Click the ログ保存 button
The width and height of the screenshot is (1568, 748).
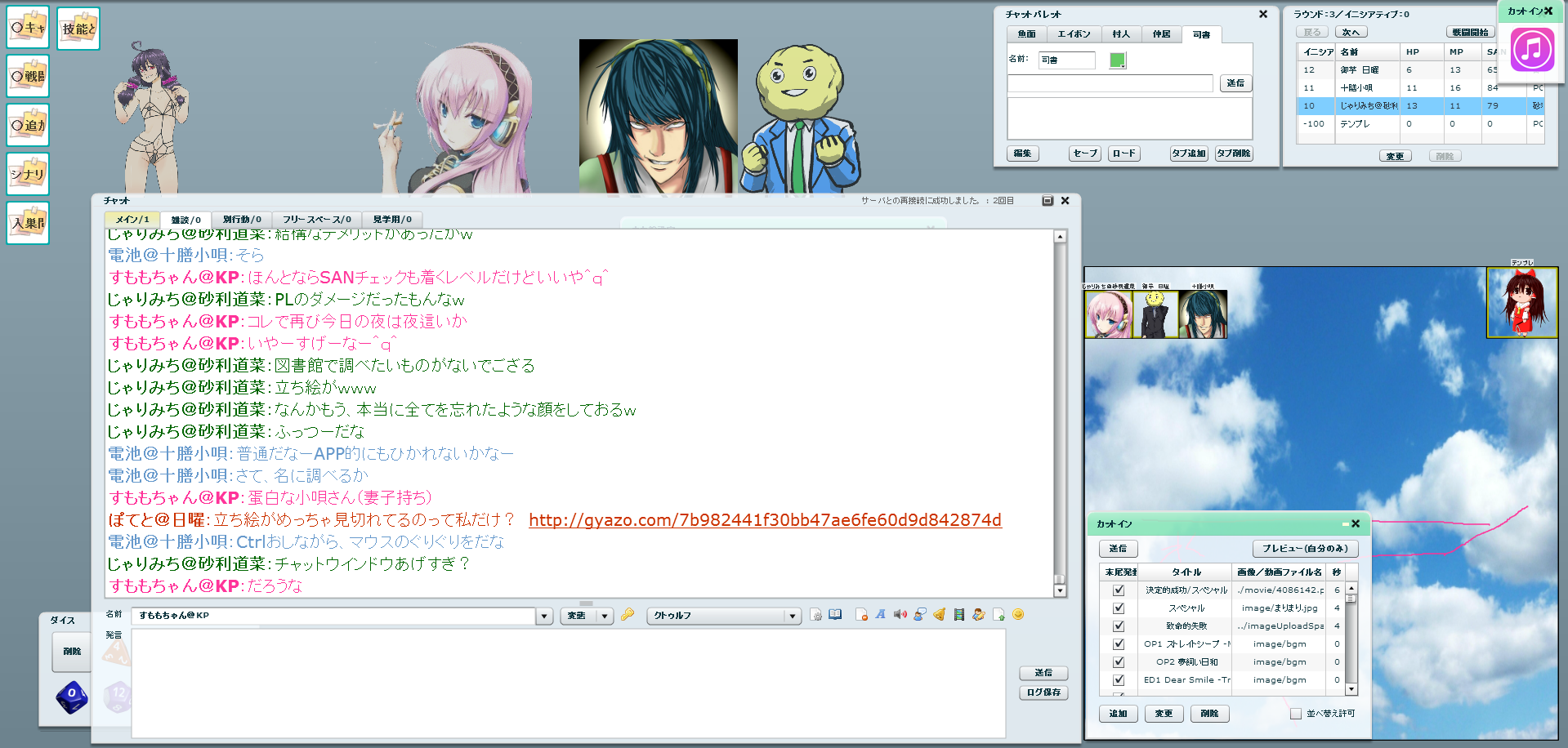pos(1043,692)
